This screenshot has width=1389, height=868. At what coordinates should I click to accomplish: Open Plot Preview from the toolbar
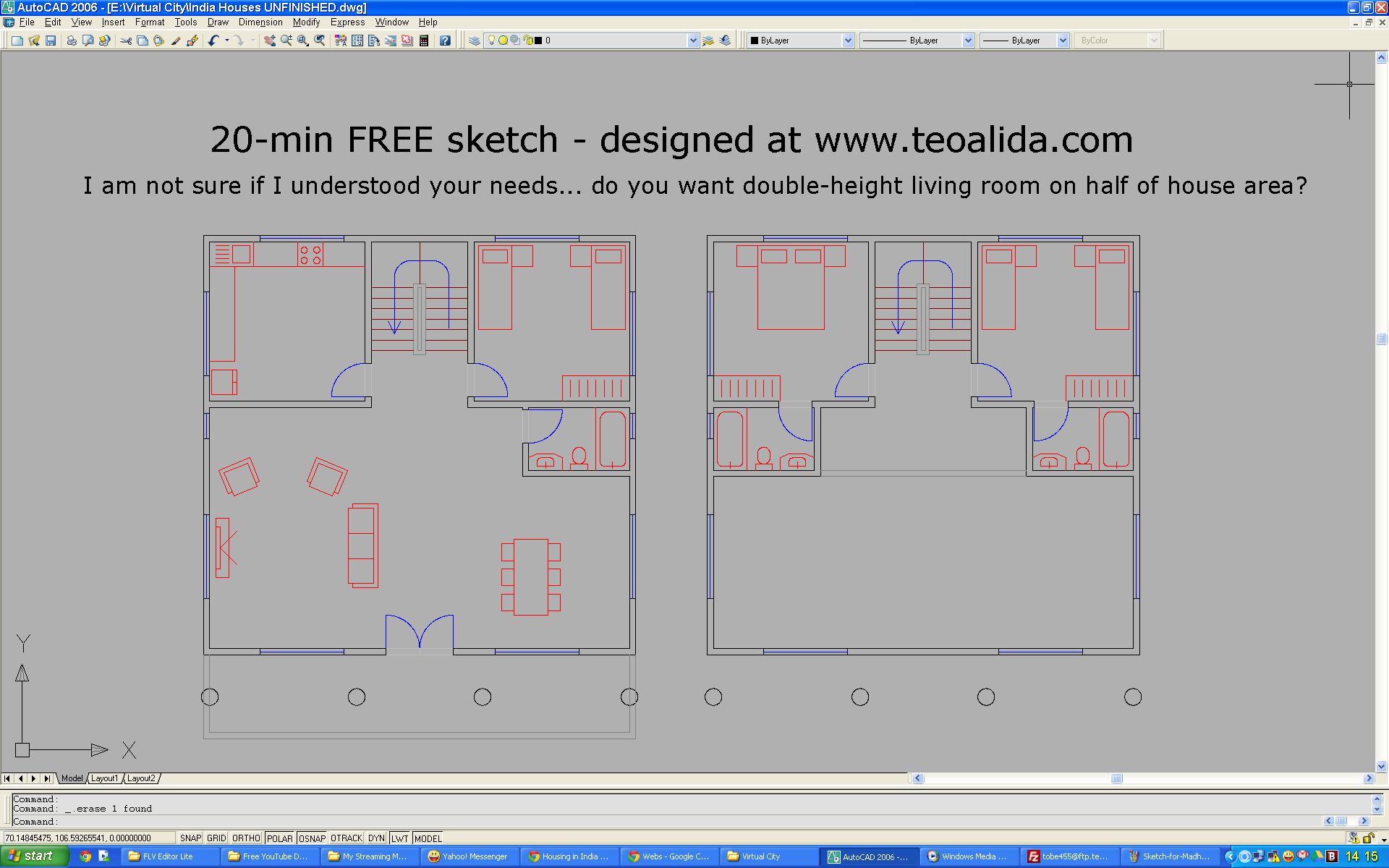coord(88,41)
